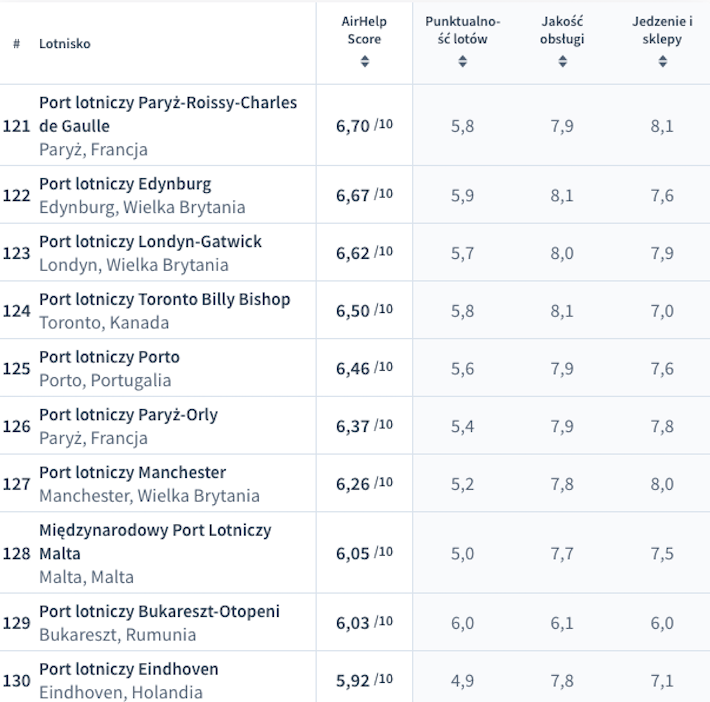
Task: Open Port lotniczy Paryż-Roissy-Charles de Gaulle
Action: click(168, 114)
